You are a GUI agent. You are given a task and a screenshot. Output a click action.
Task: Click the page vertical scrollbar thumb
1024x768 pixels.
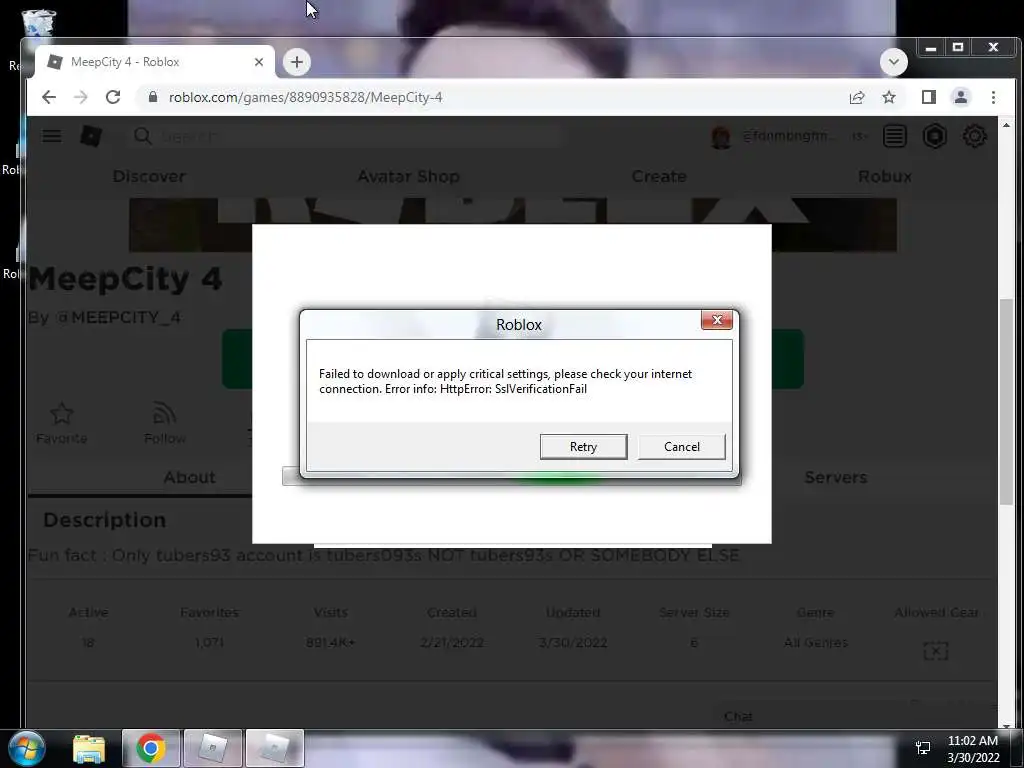click(1006, 400)
